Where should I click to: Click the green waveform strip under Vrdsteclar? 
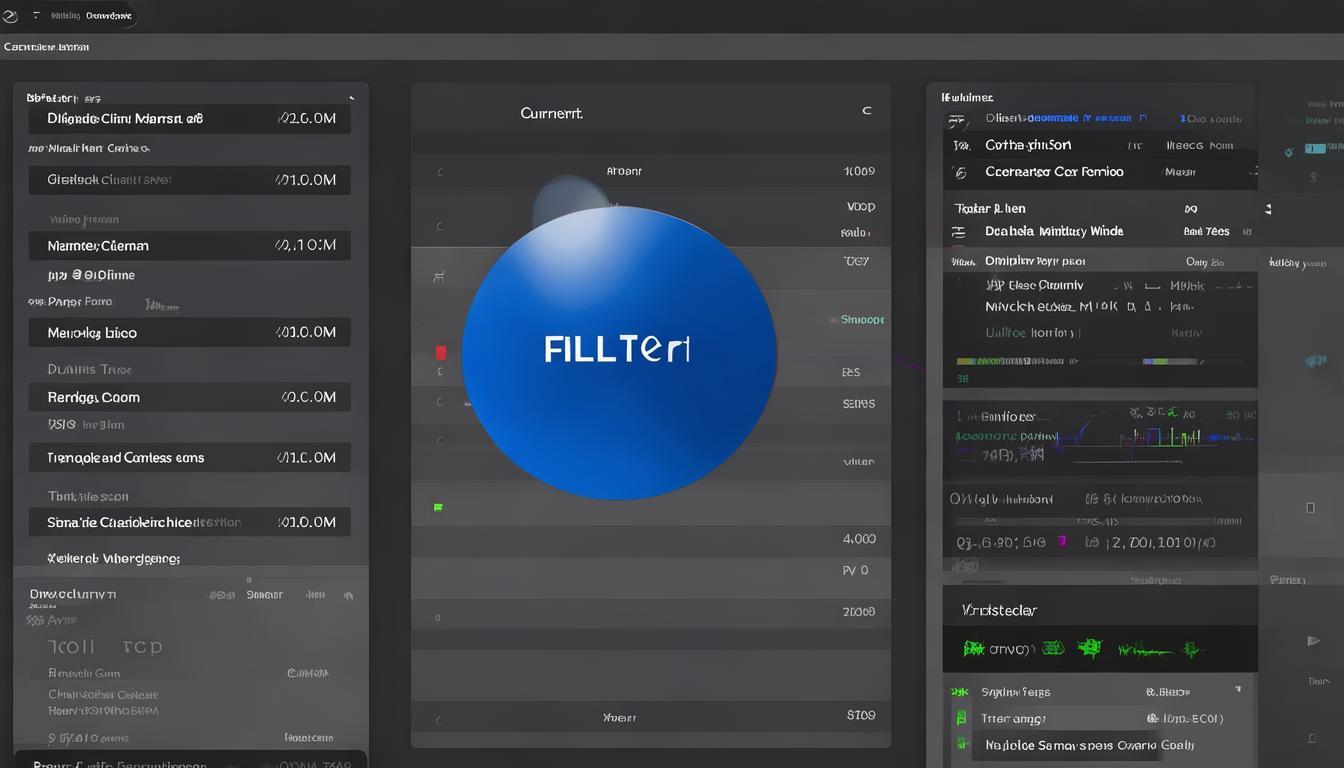click(x=1098, y=649)
